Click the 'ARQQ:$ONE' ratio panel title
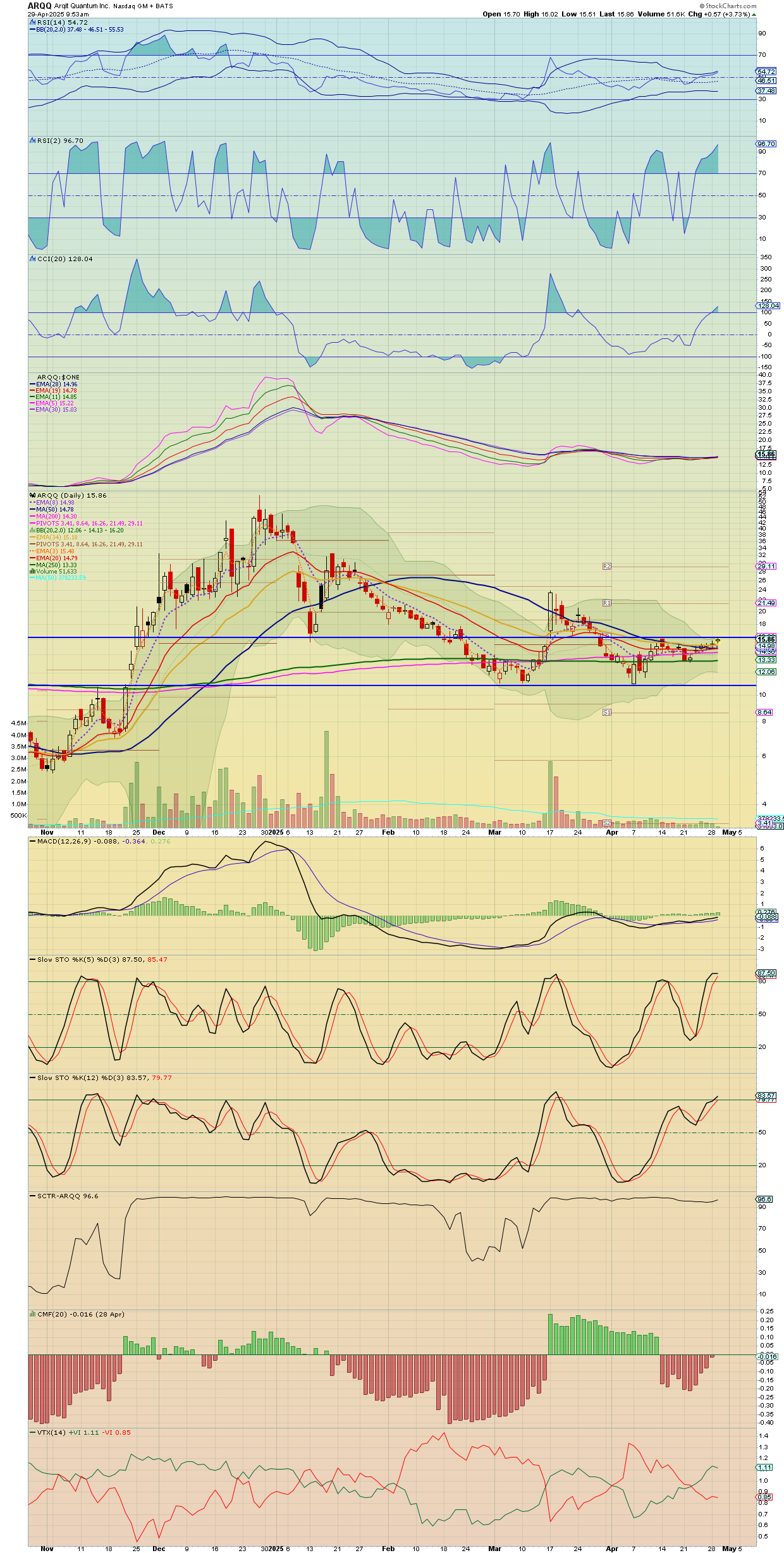The height and width of the screenshot is (1553, 784). tap(58, 377)
